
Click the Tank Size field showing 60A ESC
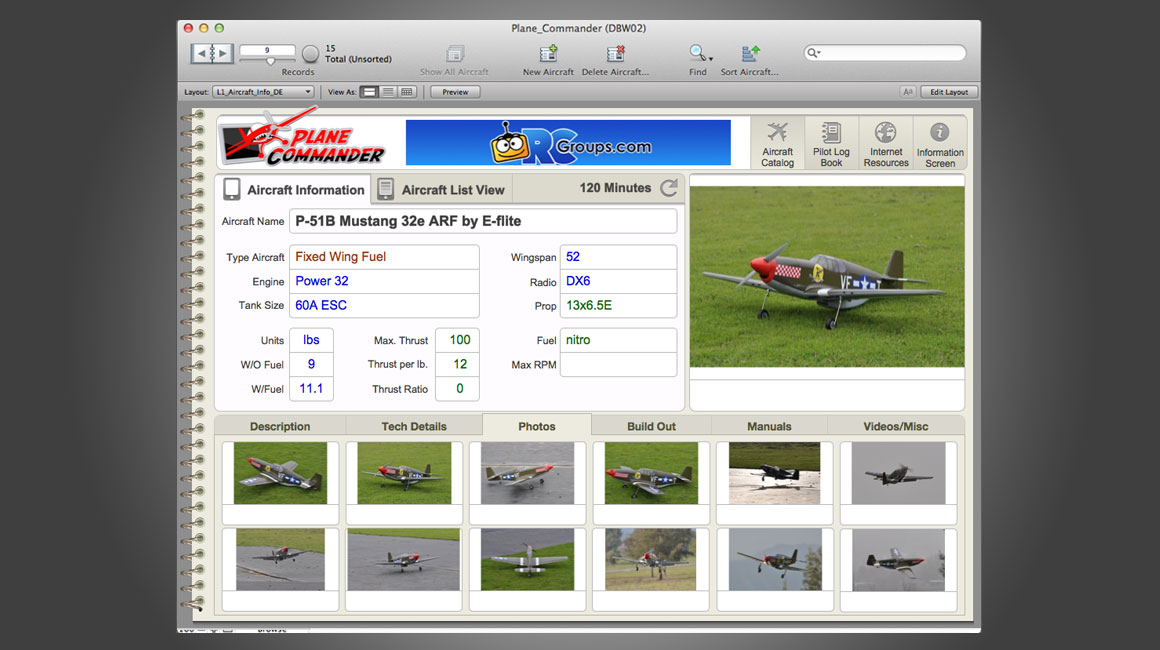coord(384,305)
